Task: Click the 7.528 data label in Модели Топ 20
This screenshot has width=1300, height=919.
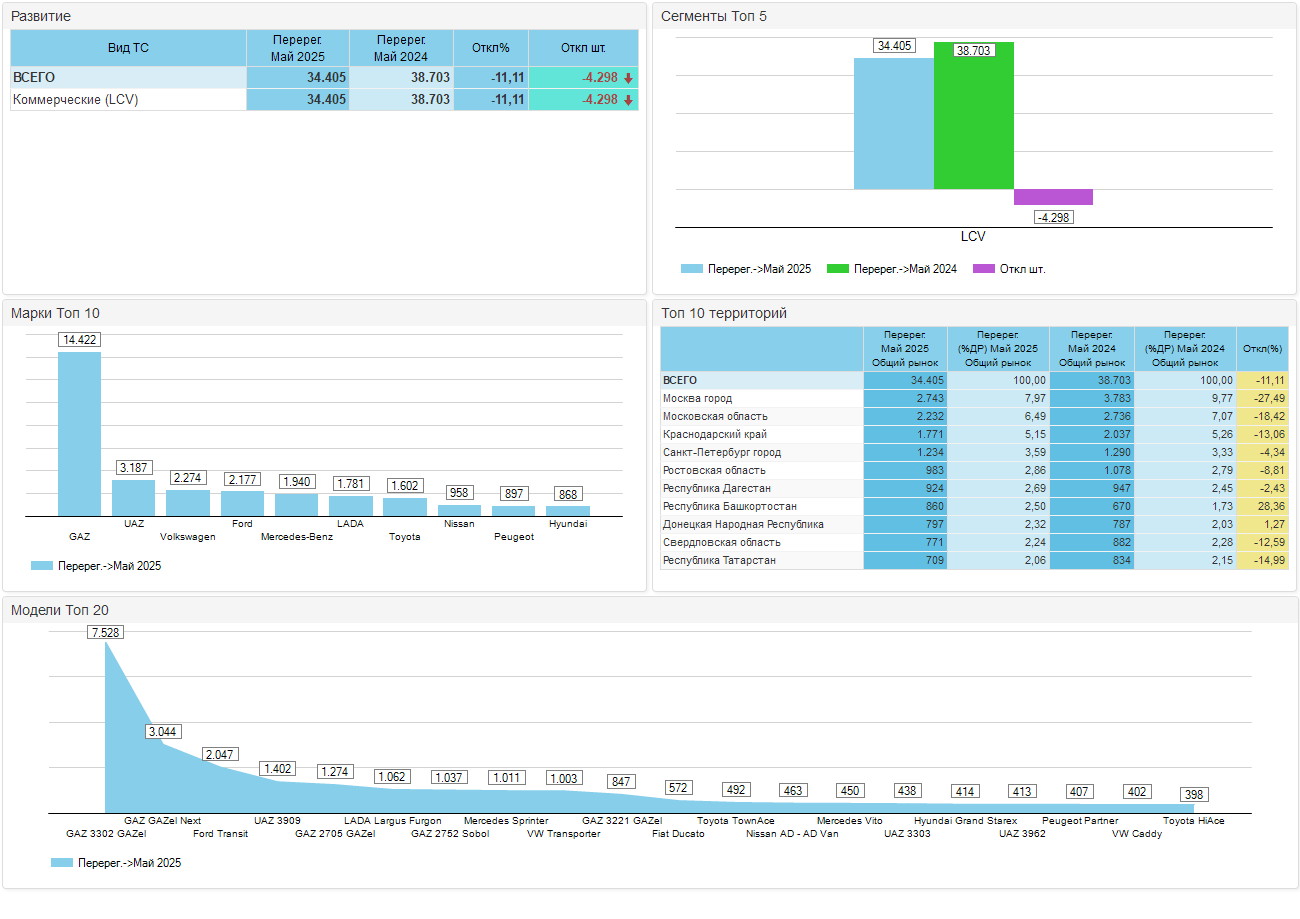Action: pos(105,632)
